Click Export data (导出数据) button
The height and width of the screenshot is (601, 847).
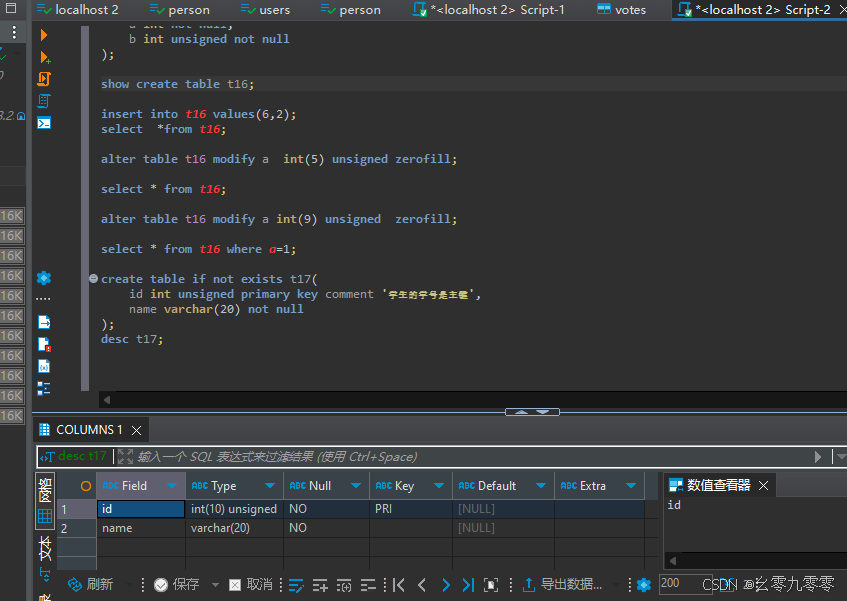pos(562,584)
